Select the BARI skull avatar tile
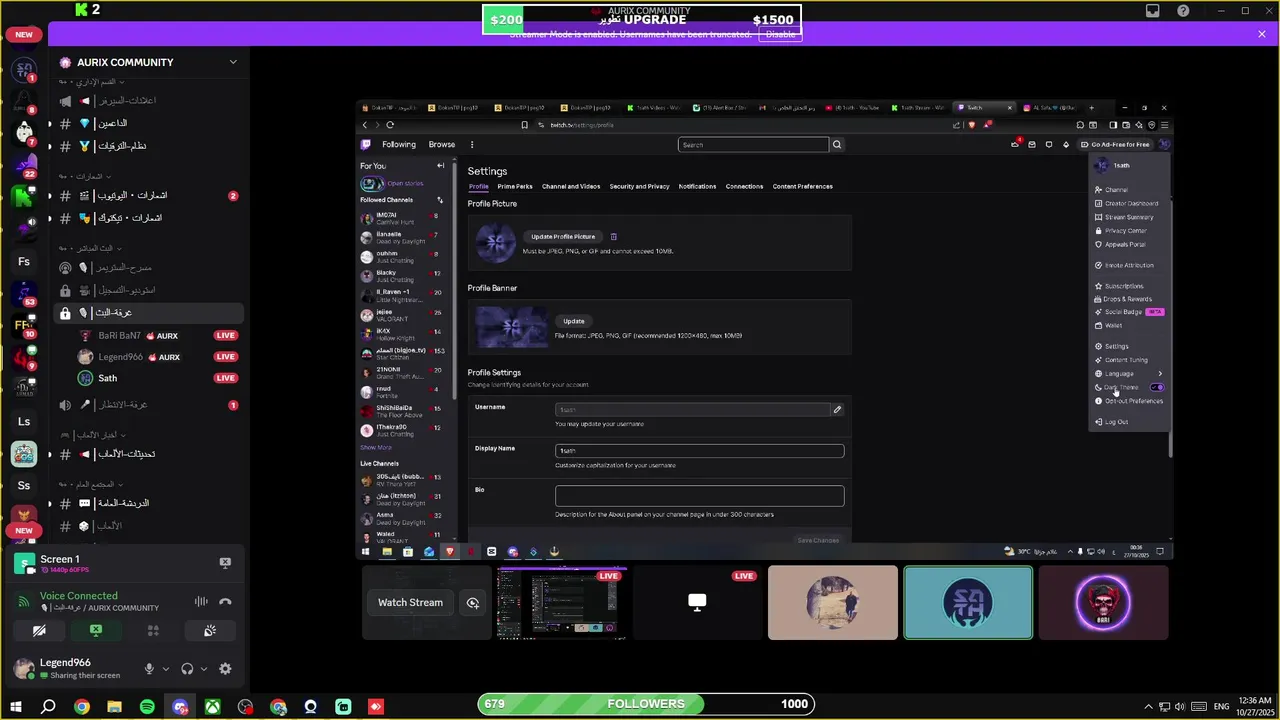Image resolution: width=1280 pixels, height=720 pixels. point(1103,602)
